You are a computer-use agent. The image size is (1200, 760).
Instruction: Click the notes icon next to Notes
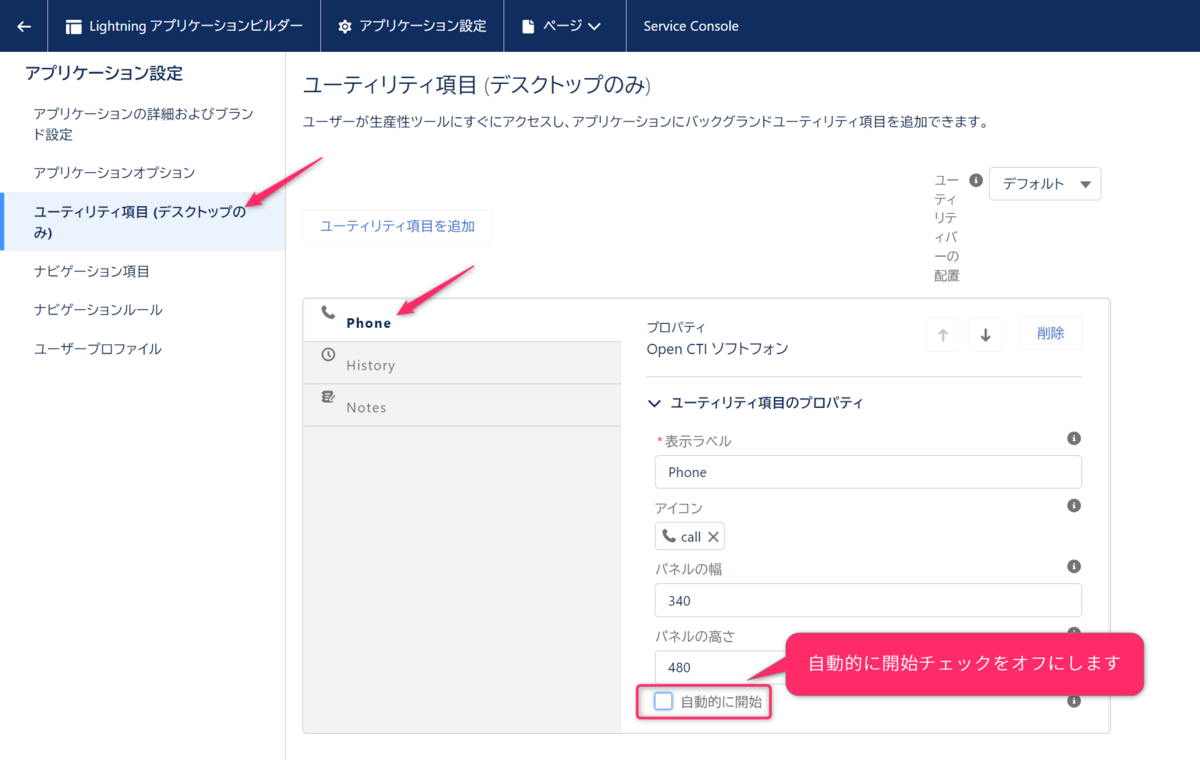[x=328, y=396]
